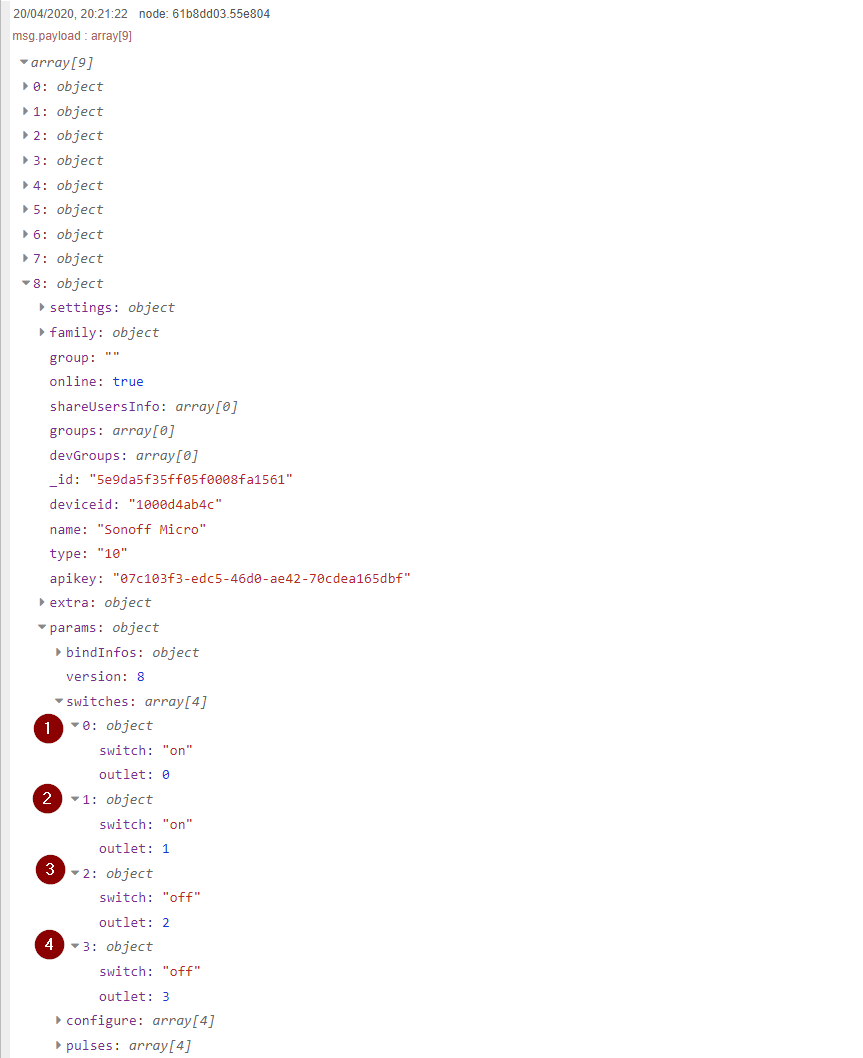Expand array item 1: object

pos(25,111)
